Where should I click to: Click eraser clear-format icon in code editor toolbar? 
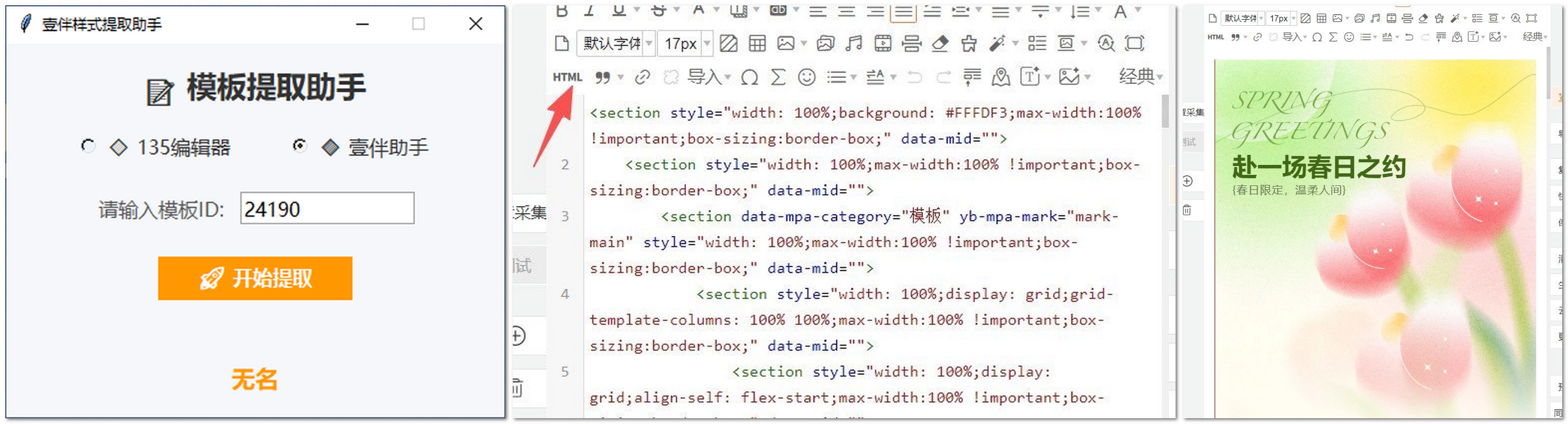pyautogui.click(x=940, y=43)
